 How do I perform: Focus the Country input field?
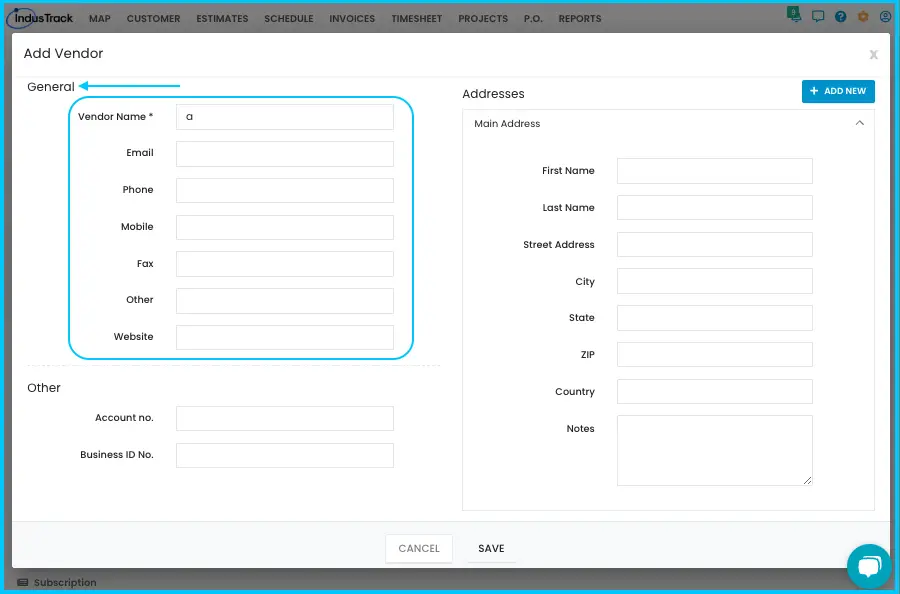tap(715, 391)
